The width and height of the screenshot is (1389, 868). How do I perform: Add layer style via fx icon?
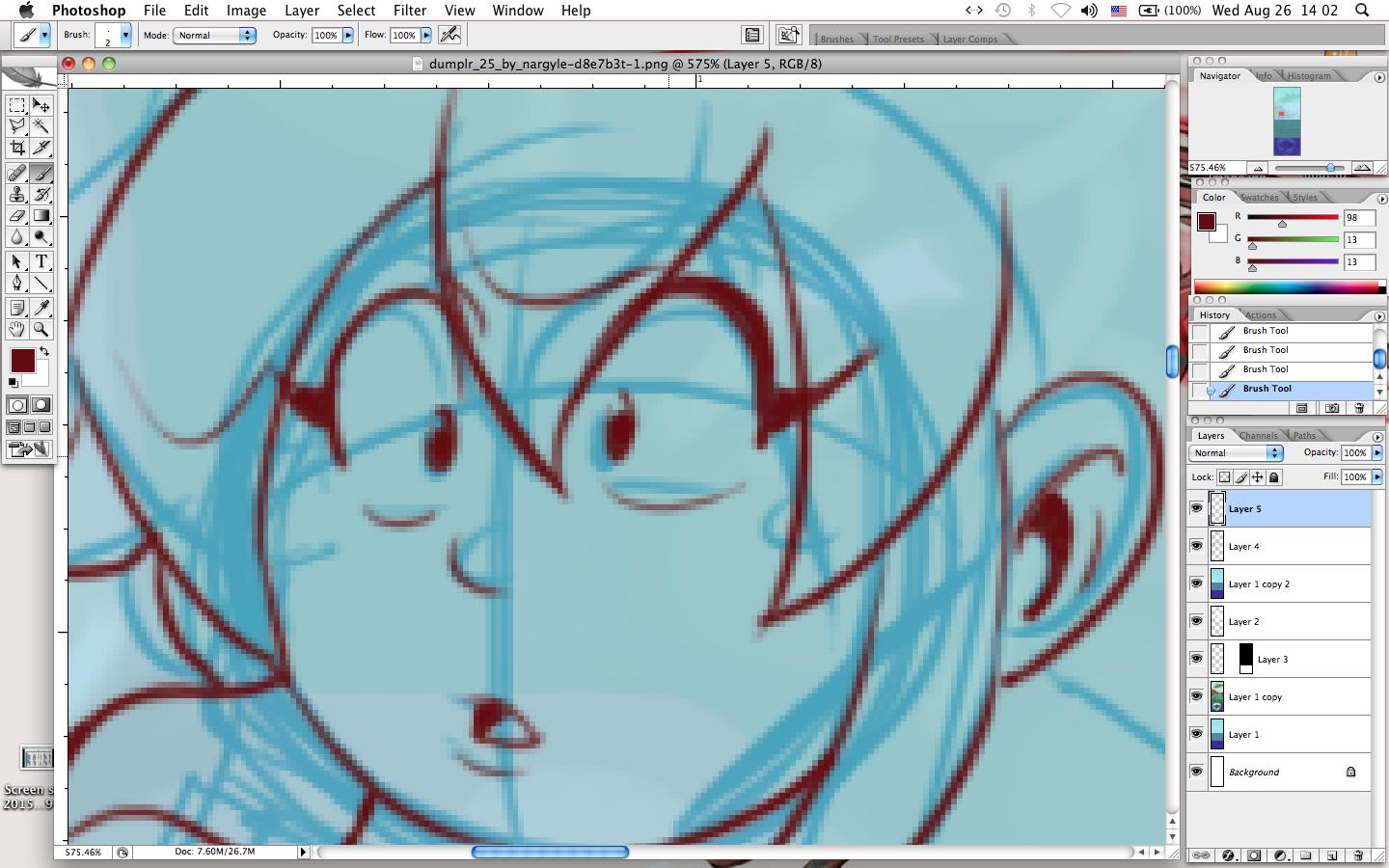[1228, 855]
